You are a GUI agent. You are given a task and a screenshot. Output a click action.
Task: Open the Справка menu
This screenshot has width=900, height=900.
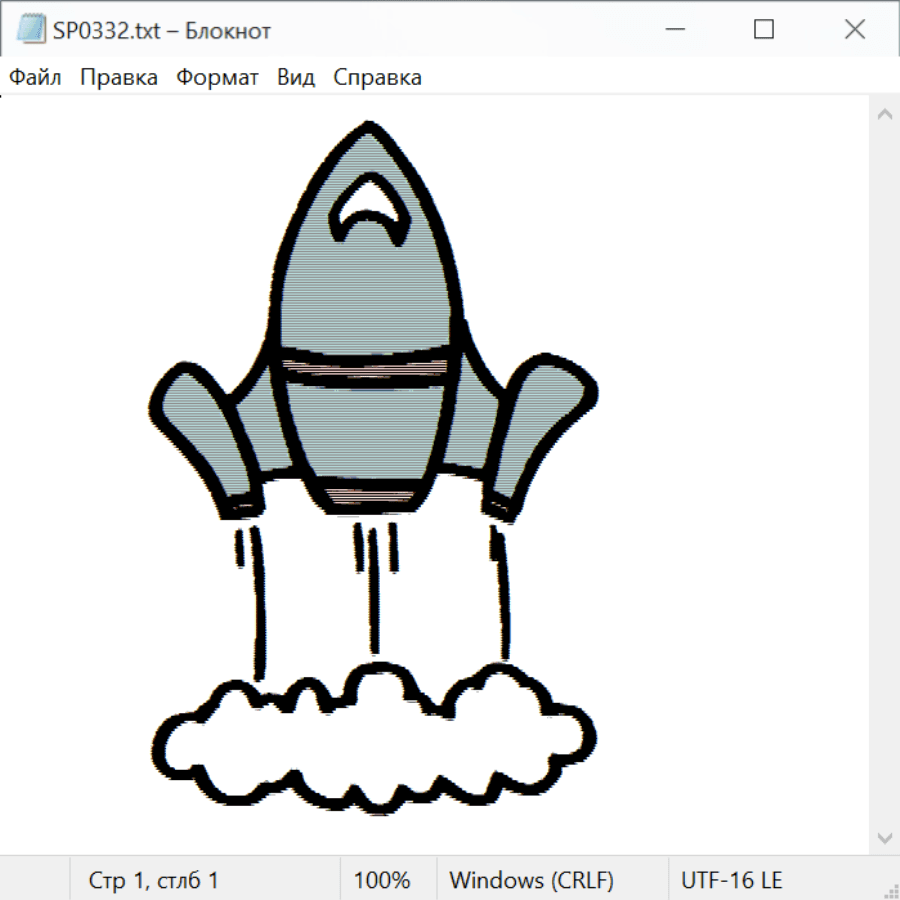point(377,78)
